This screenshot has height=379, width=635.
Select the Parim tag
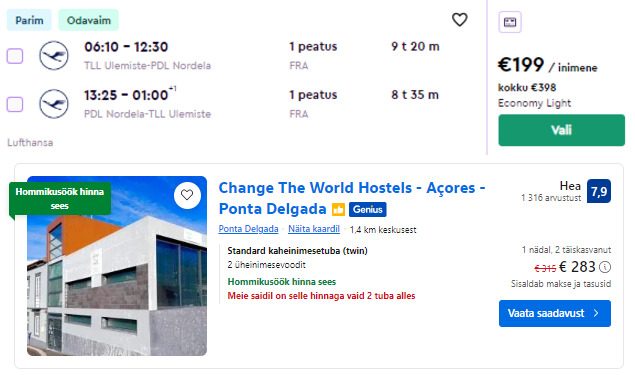pyautogui.click(x=29, y=20)
